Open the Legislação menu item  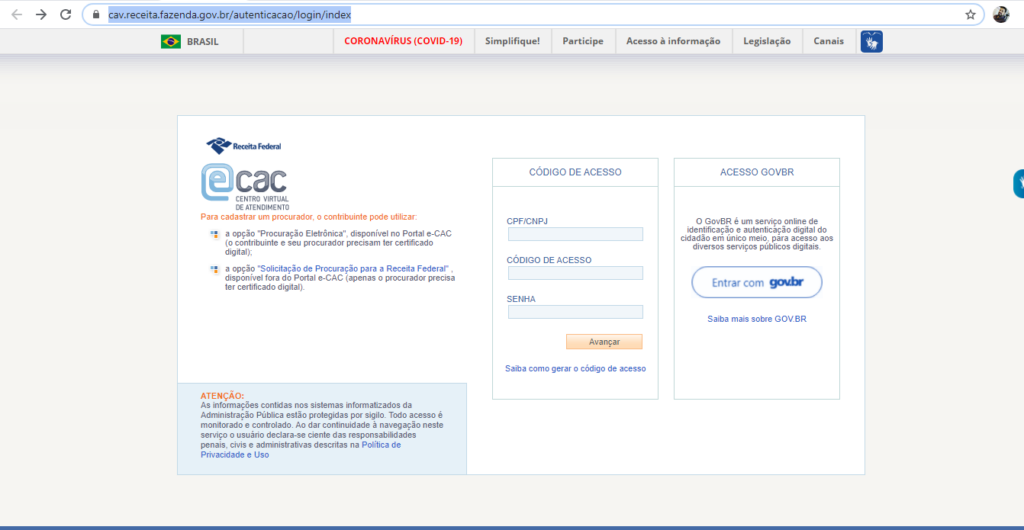click(767, 41)
